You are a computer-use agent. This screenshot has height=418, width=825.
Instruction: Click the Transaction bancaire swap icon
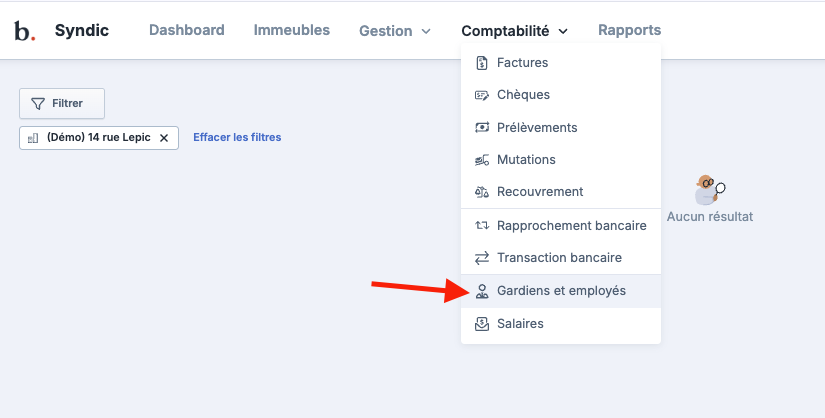tap(481, 258)
